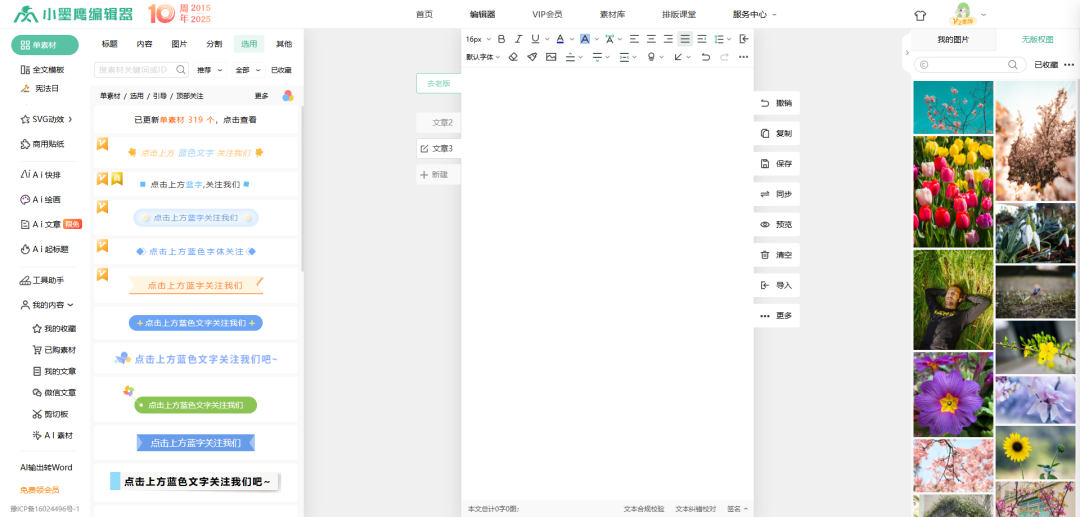1080x517 pixels.
Task: Open the 全部 filter dropdown
Action: pos(248,70)
